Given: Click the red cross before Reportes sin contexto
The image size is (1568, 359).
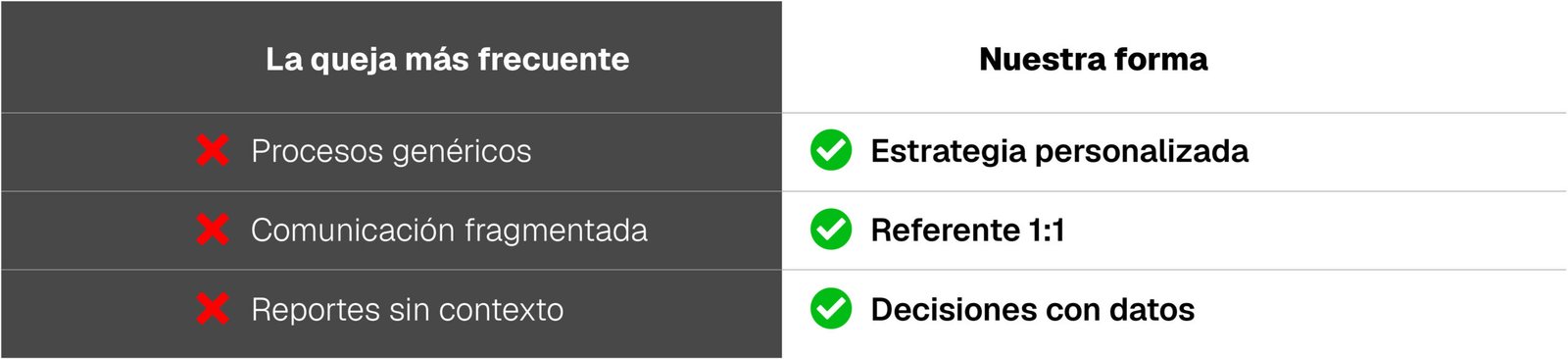Looking at the screenshot, I should click(x=213, y=309).
